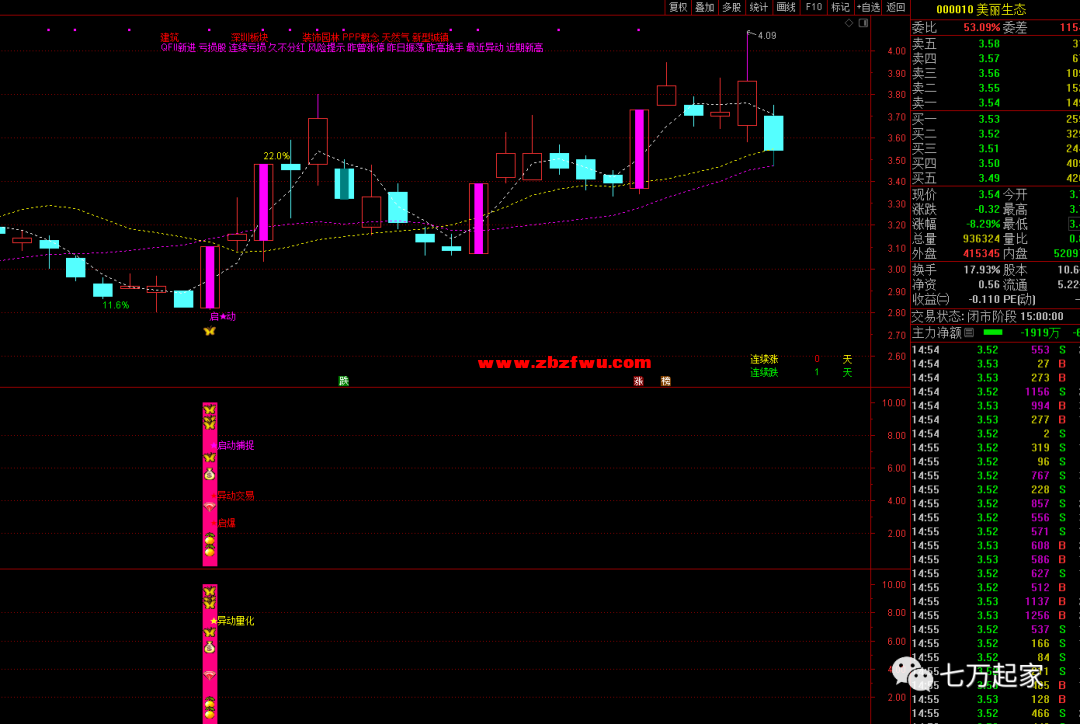Click the 启动捕捉 signal label
This screenshot has width=1080, height=724.
[x=235, y=445]
